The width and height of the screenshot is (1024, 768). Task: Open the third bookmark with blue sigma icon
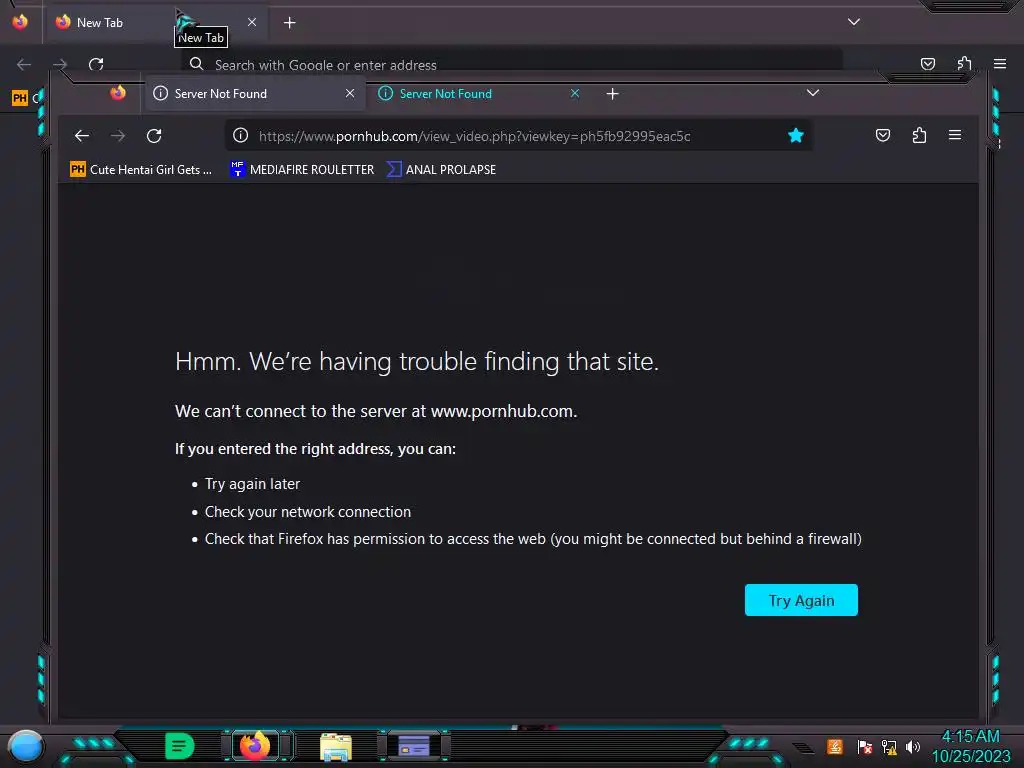[x=441, y=170]
